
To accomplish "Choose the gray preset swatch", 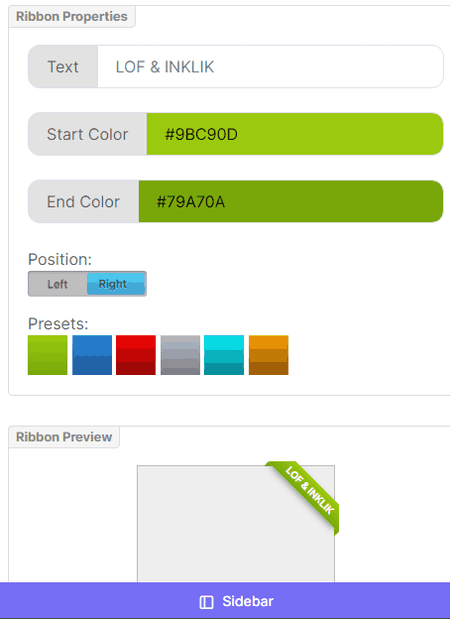I will click(x=180, y=355).
